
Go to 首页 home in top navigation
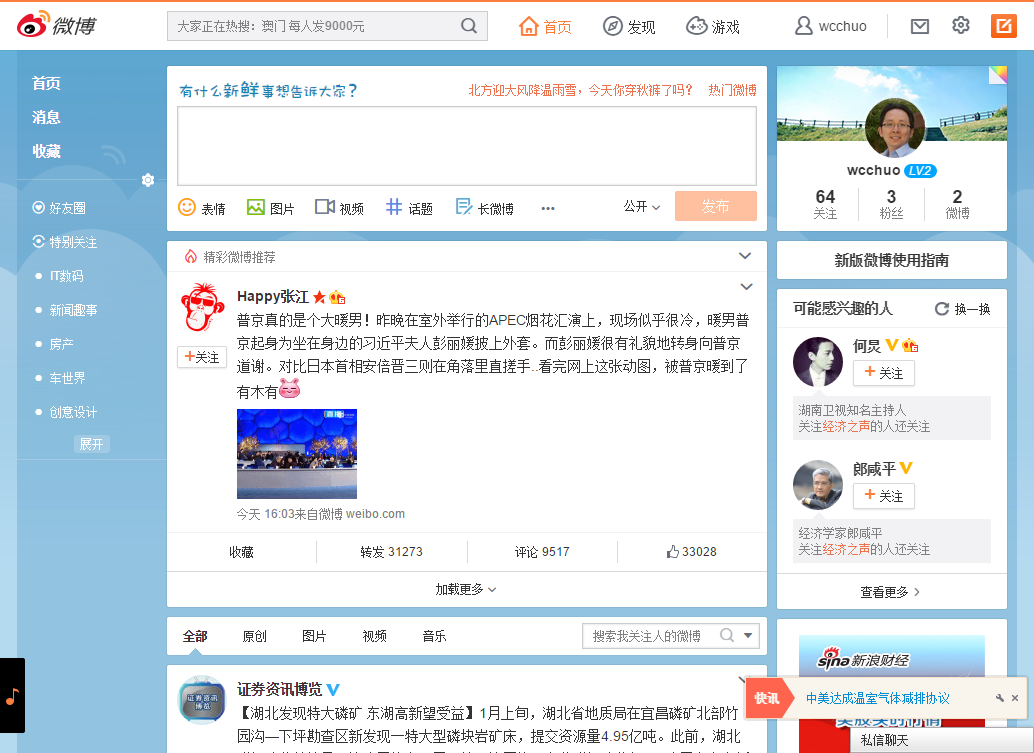(x=545, y=26)
